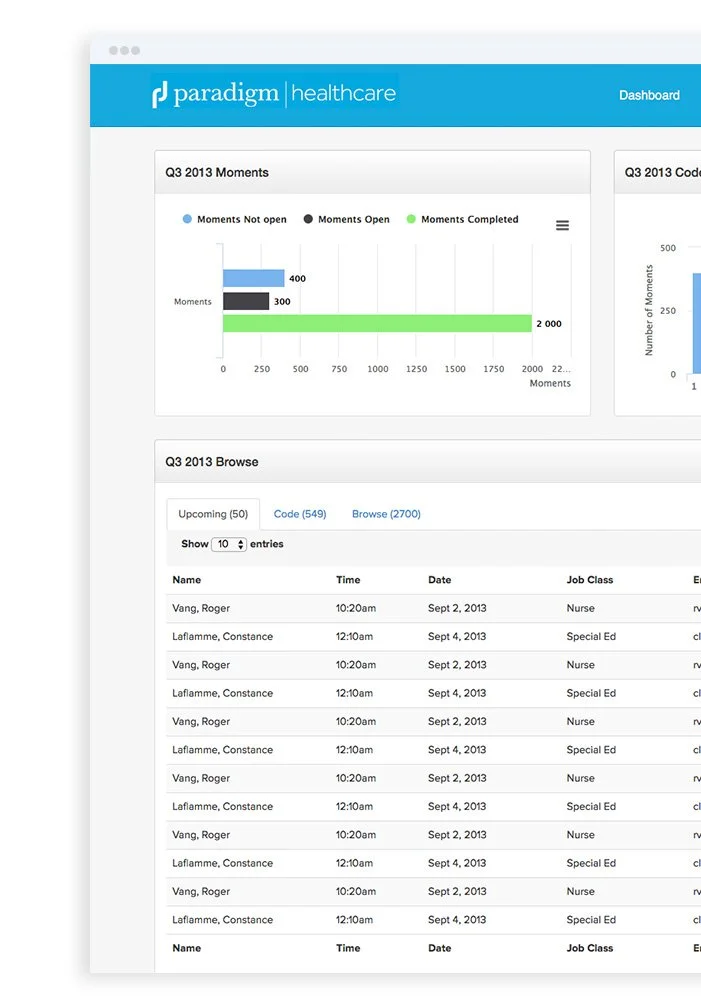701x1008 pixels.
Task: Click the word Show beside the entries dropdown
Action: tap(194, 544)
